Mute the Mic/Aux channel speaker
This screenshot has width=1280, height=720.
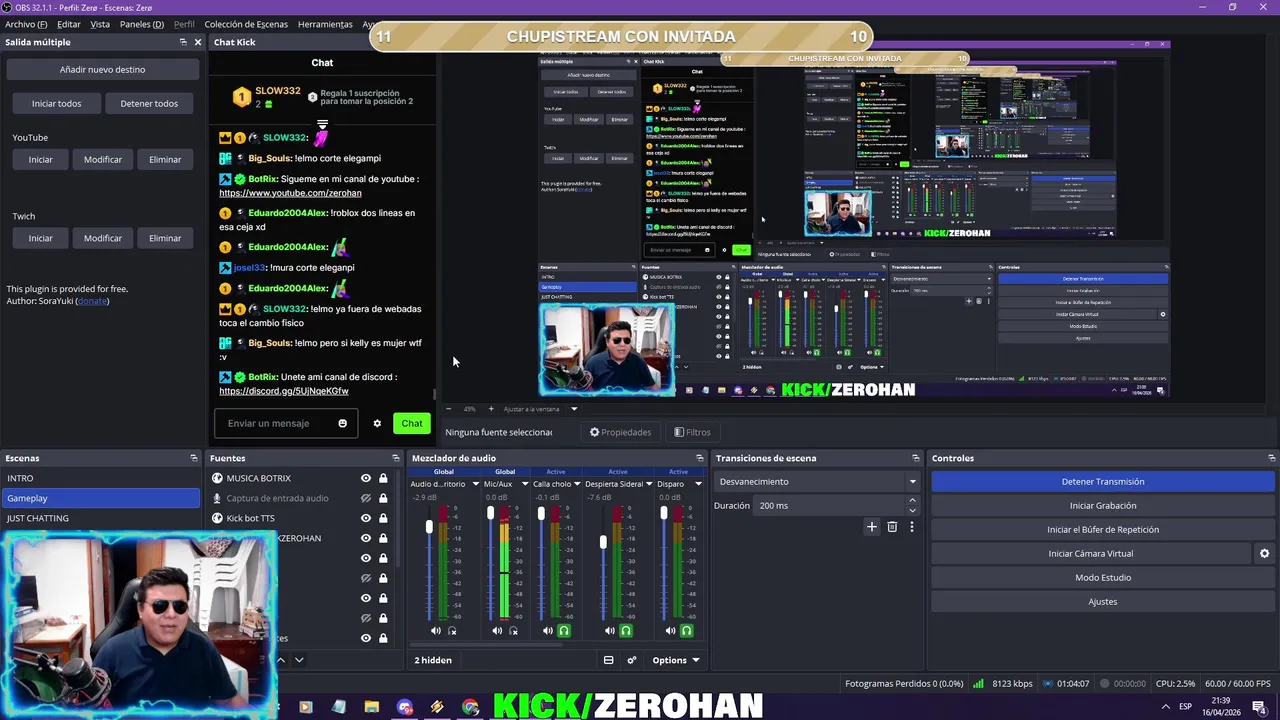click(497, 631)
